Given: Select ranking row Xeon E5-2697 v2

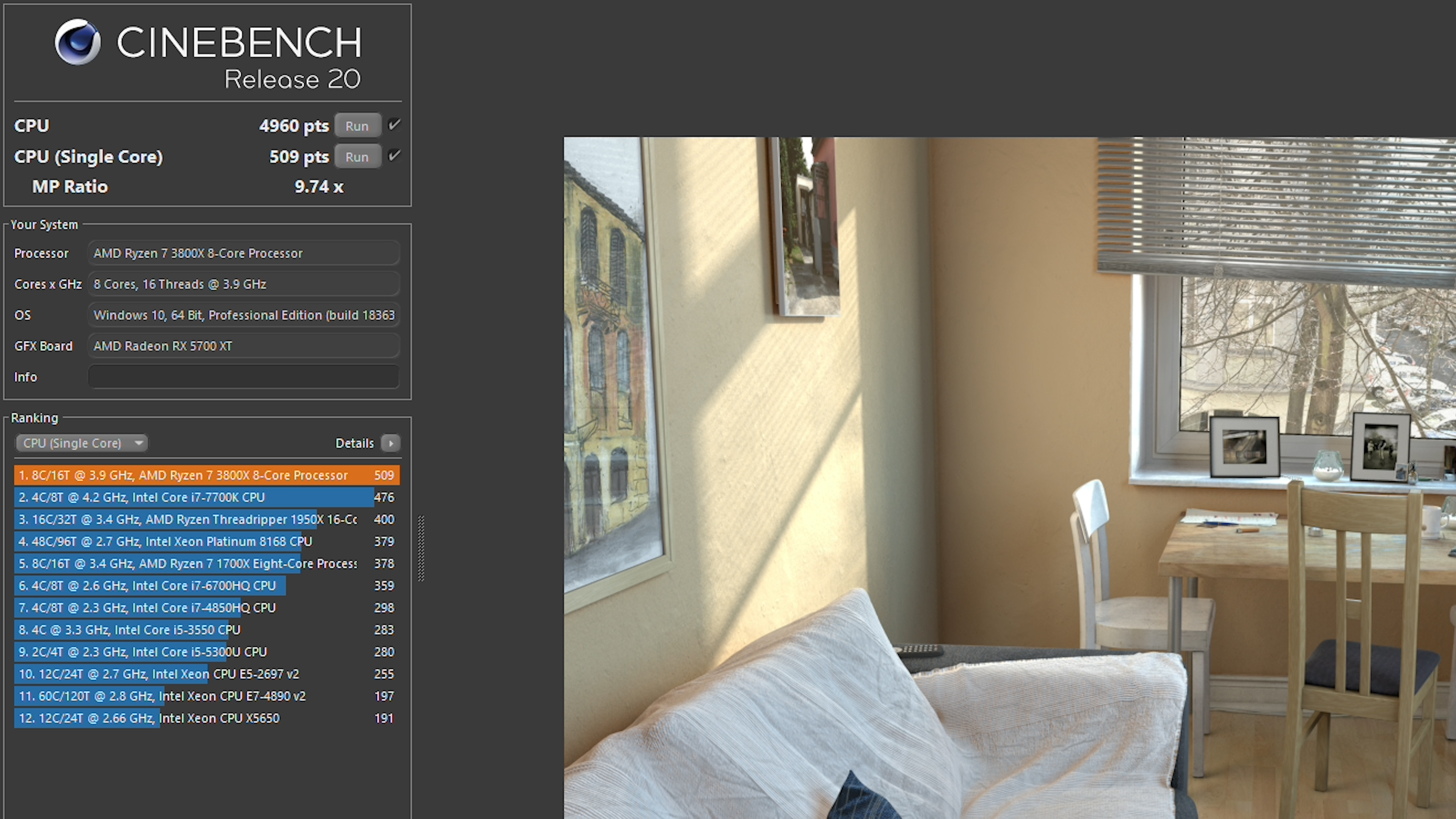Looking at the screenshot, I should (x=207, y=674).
